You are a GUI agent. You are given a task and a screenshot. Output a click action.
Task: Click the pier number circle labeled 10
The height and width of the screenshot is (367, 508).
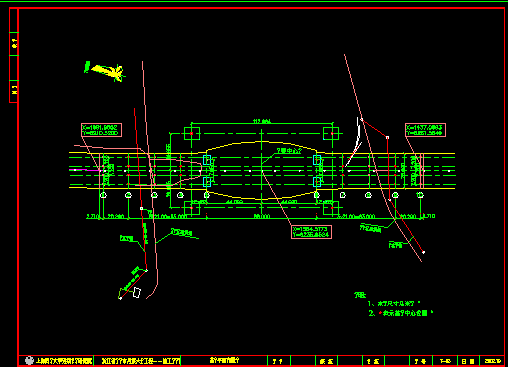click(420, 195)
